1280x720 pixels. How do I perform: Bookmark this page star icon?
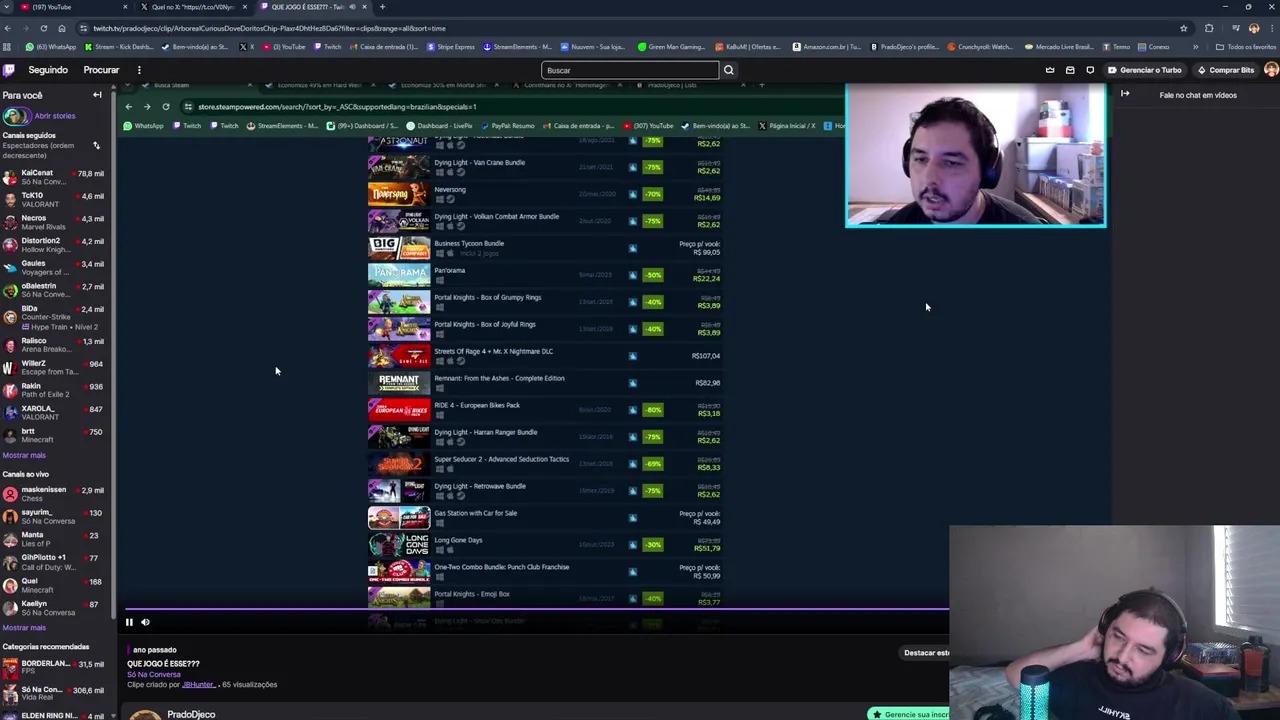(x=1183, y=28)
